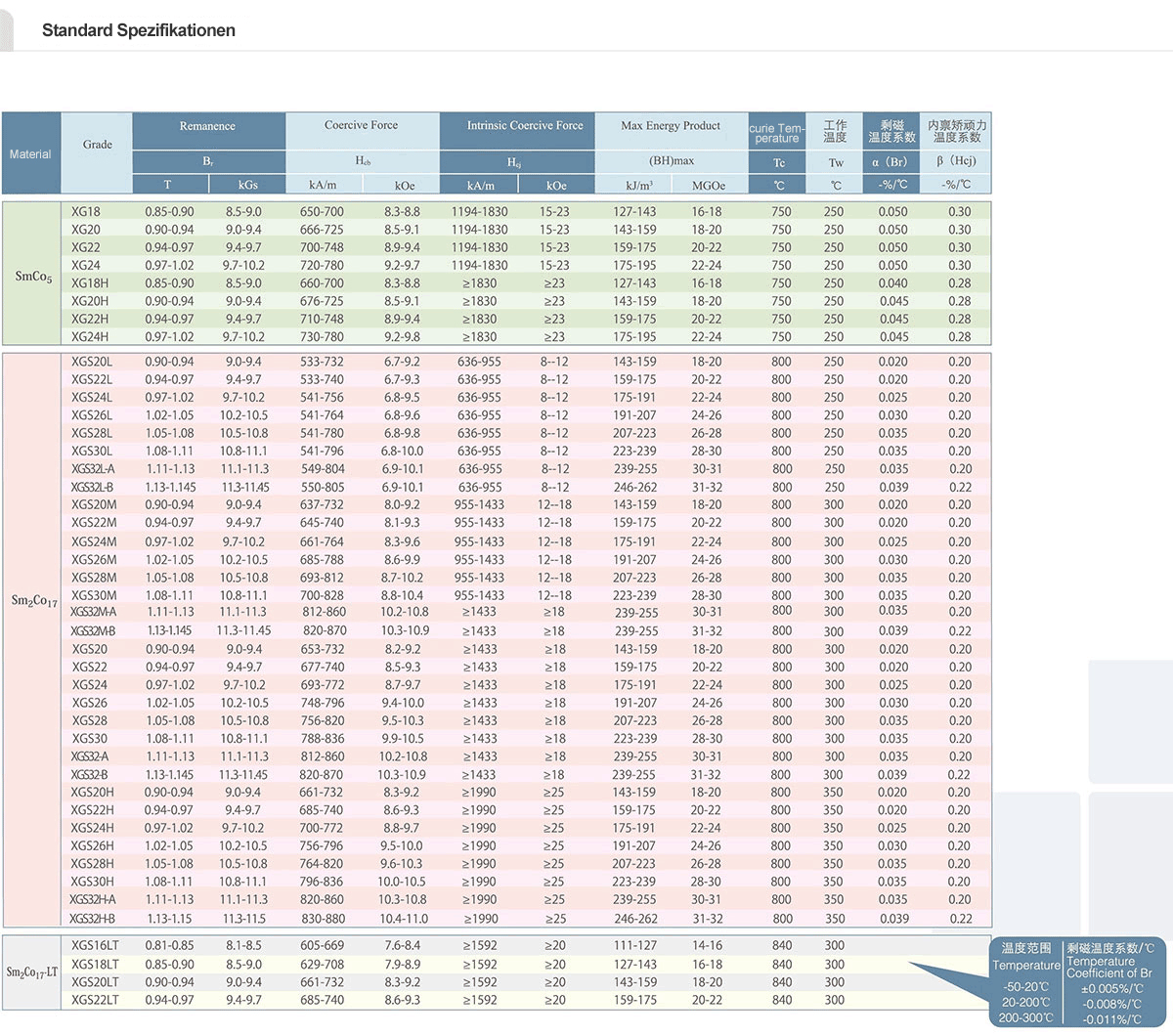Screen dimensions: 1173x1036
Task: Click the Sm2Co17-LT material group label
Action: pyautogui.click(x=32, y=971)
